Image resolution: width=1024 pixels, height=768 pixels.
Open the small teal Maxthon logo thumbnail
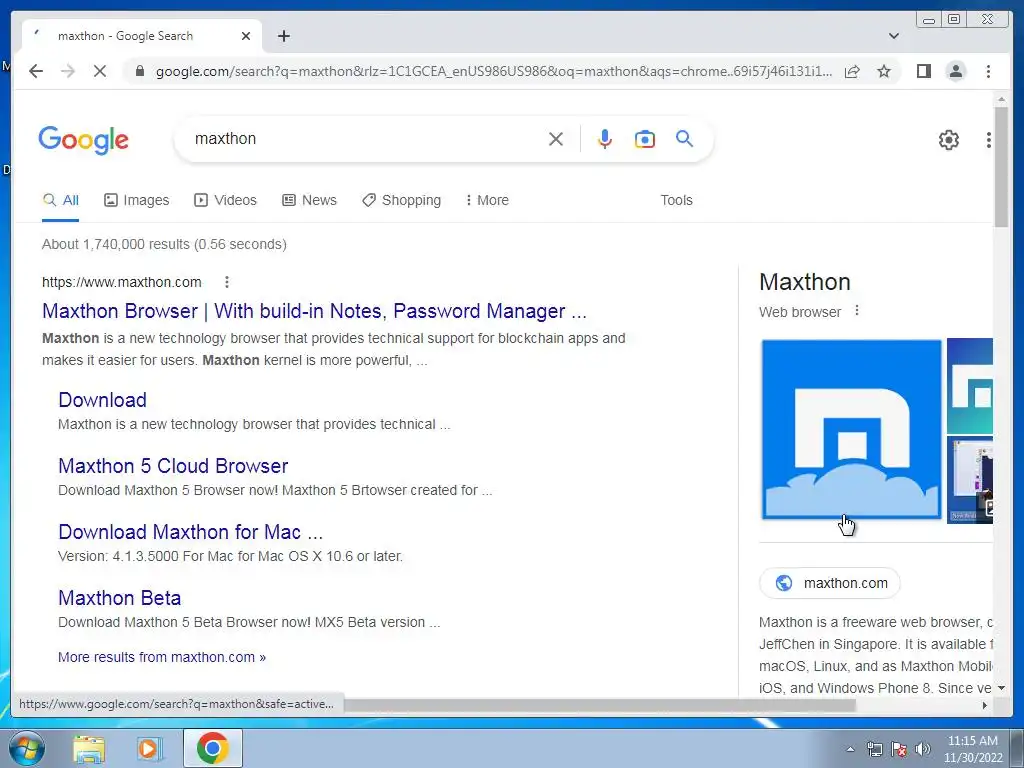(x=970, y=386)
